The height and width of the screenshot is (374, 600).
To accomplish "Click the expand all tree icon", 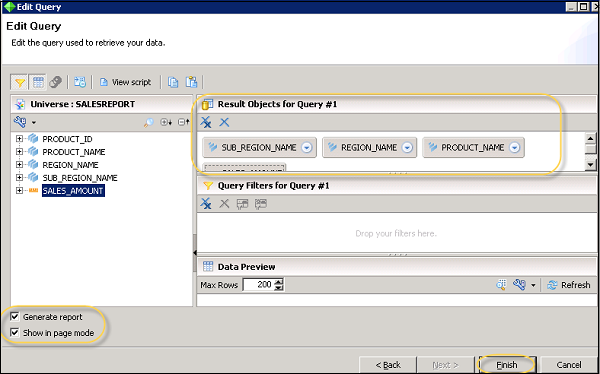I will (166, 122).
